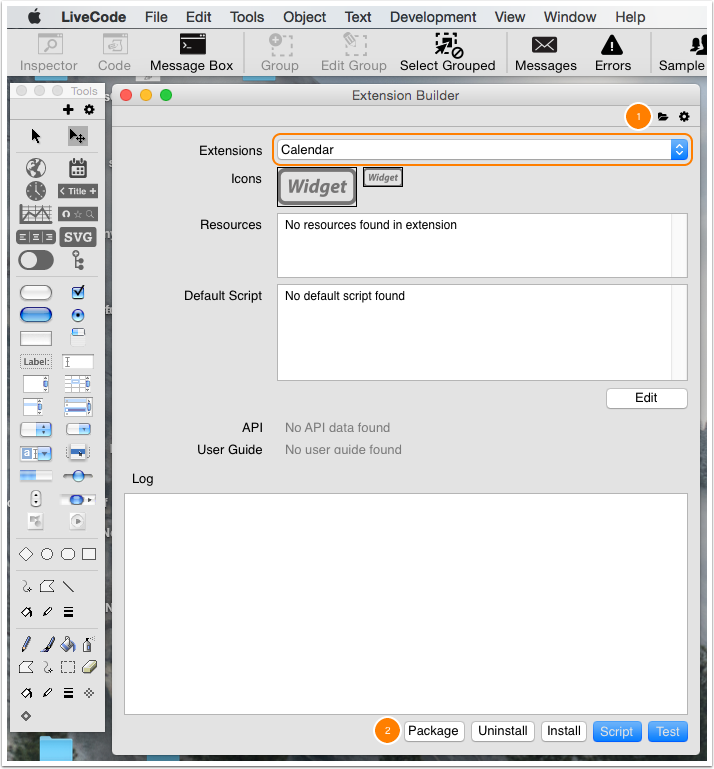Pick the Calendar widget tool
714x769 pixels.
point(77,168)
